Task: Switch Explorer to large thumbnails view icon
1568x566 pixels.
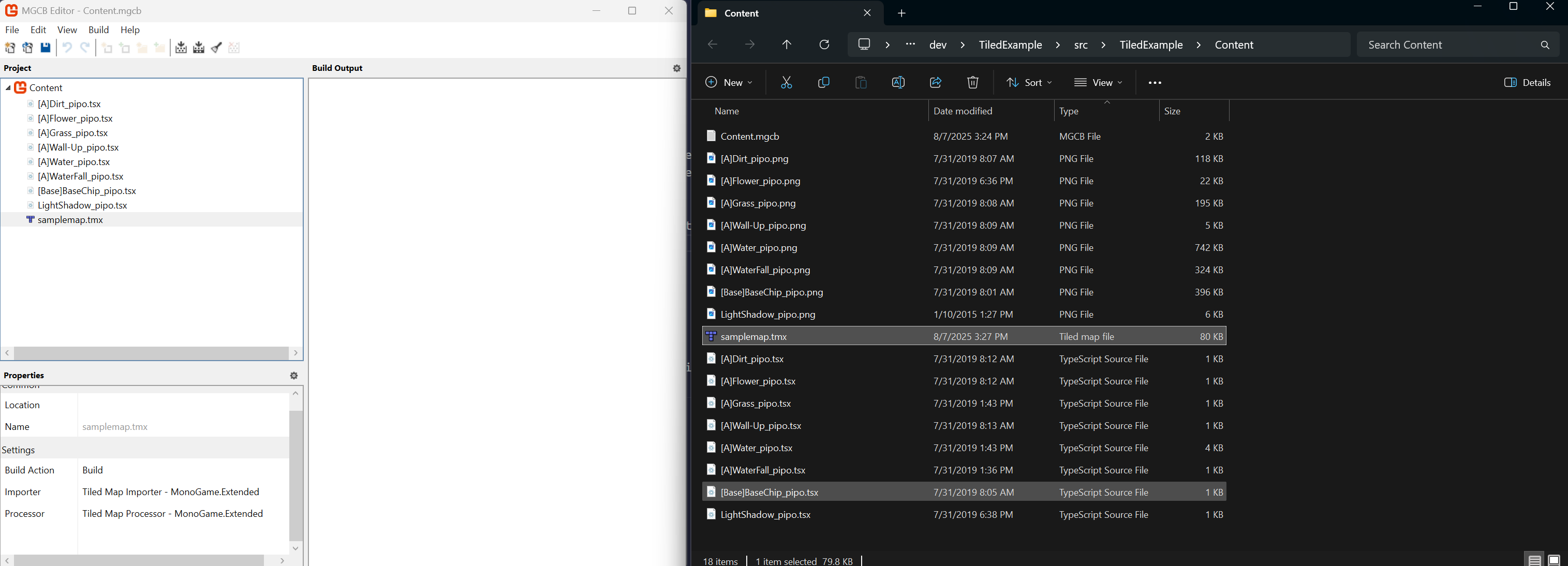Action: coord(1554,560)
